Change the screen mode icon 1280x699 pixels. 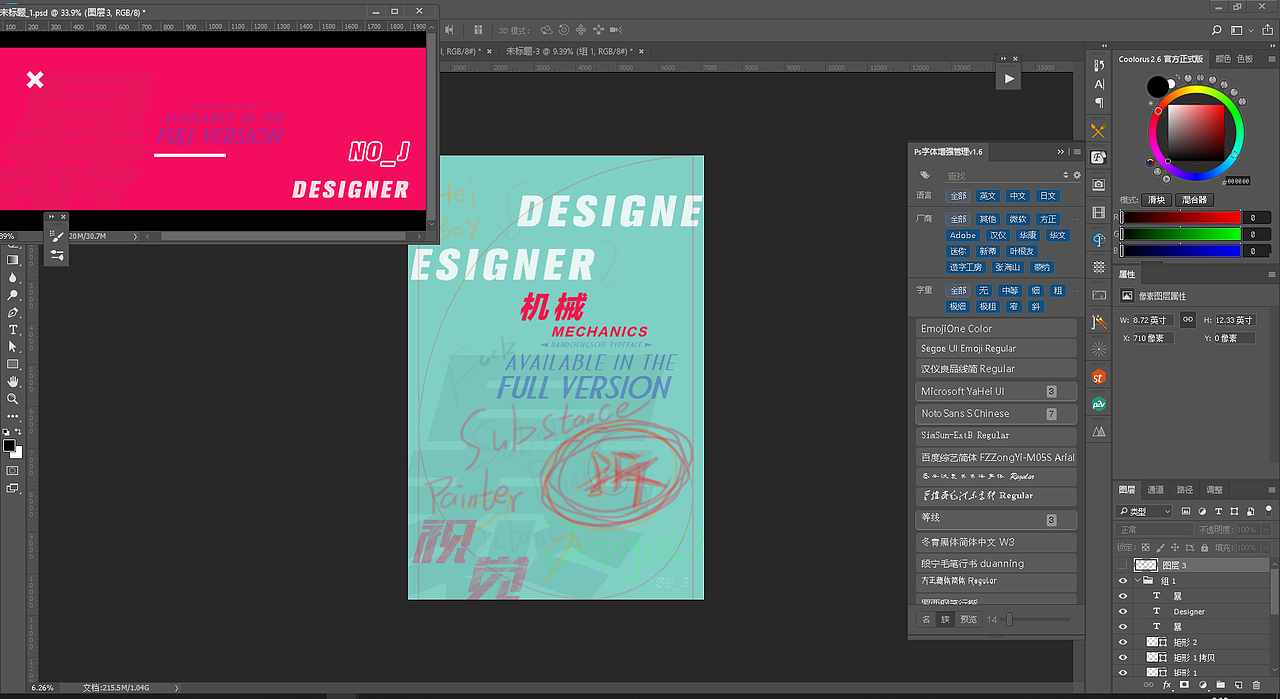[13, 488]
